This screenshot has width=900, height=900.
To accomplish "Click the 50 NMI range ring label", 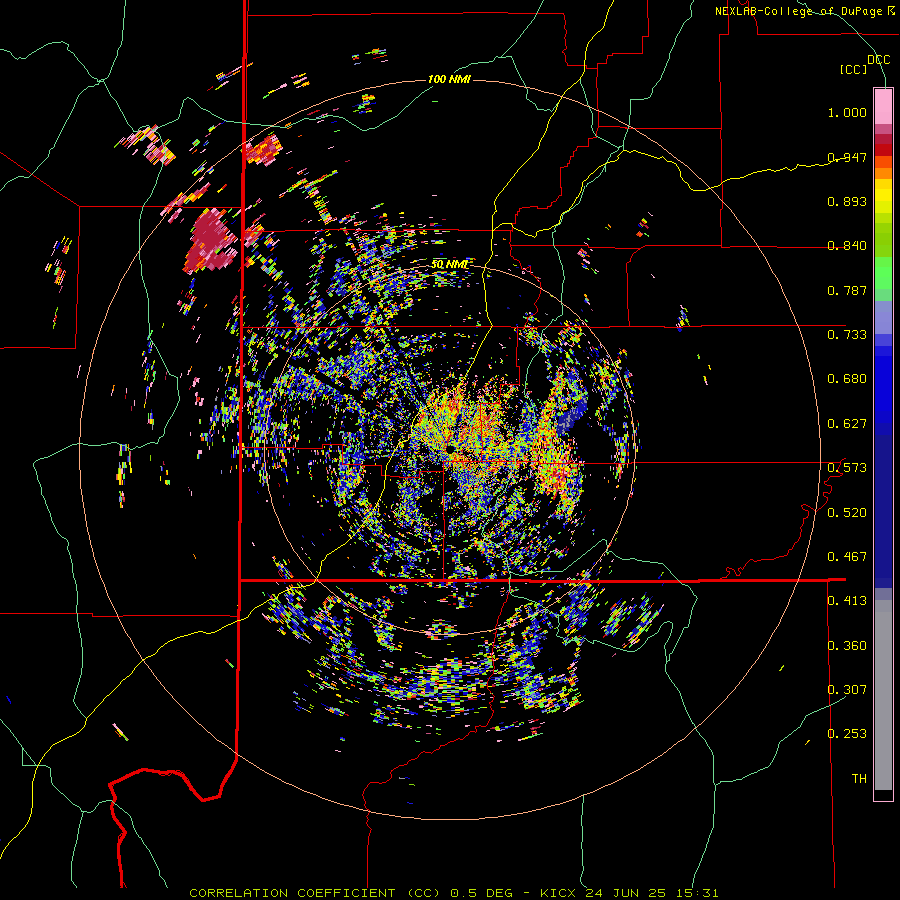I will pyautogui.click(x=450, y=264).
